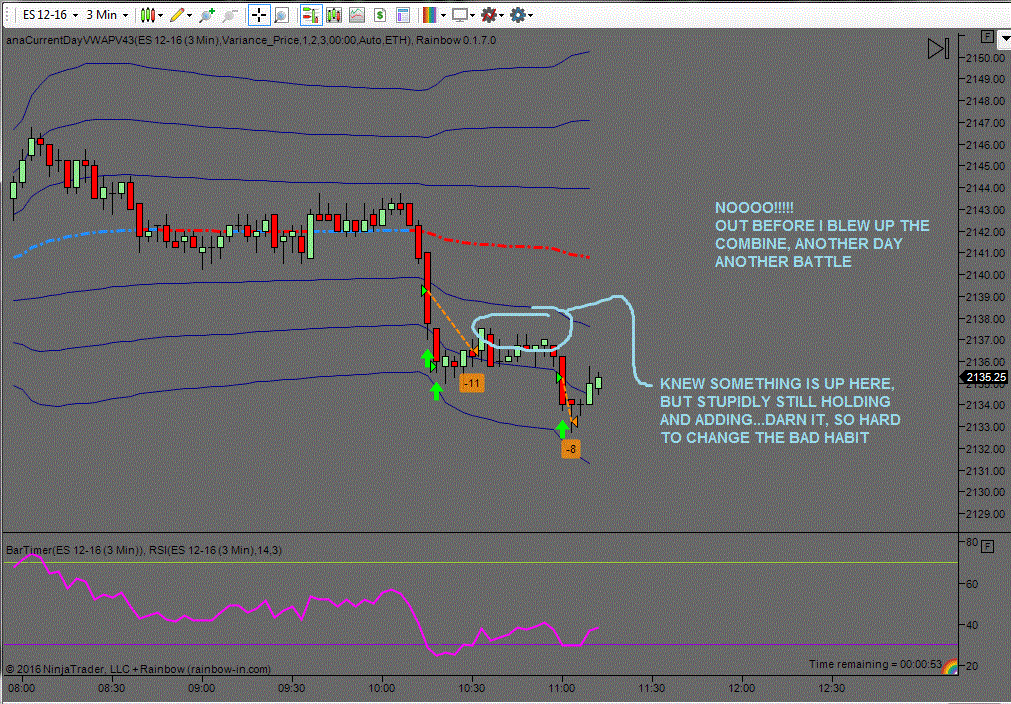Viewport: 1011px width, 704px height.
Task: Open the 3 Min interval selector
Action: click(102, 14)
